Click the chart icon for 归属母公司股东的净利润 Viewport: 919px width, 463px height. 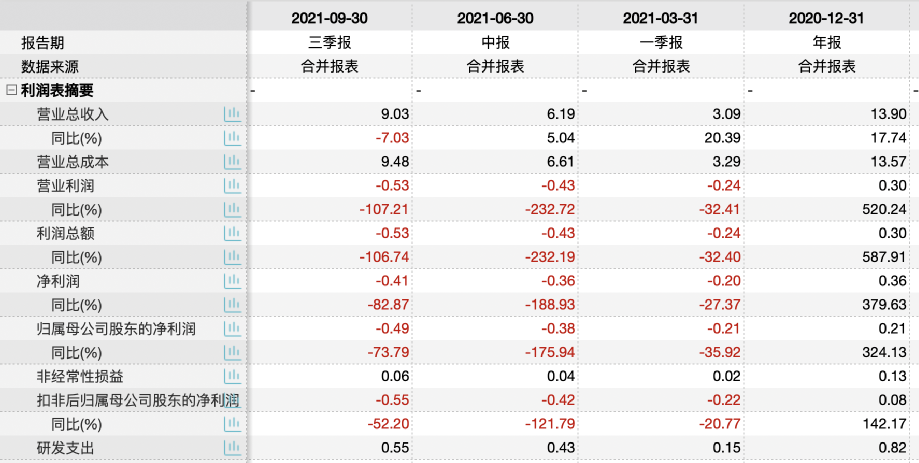(232, 329)
